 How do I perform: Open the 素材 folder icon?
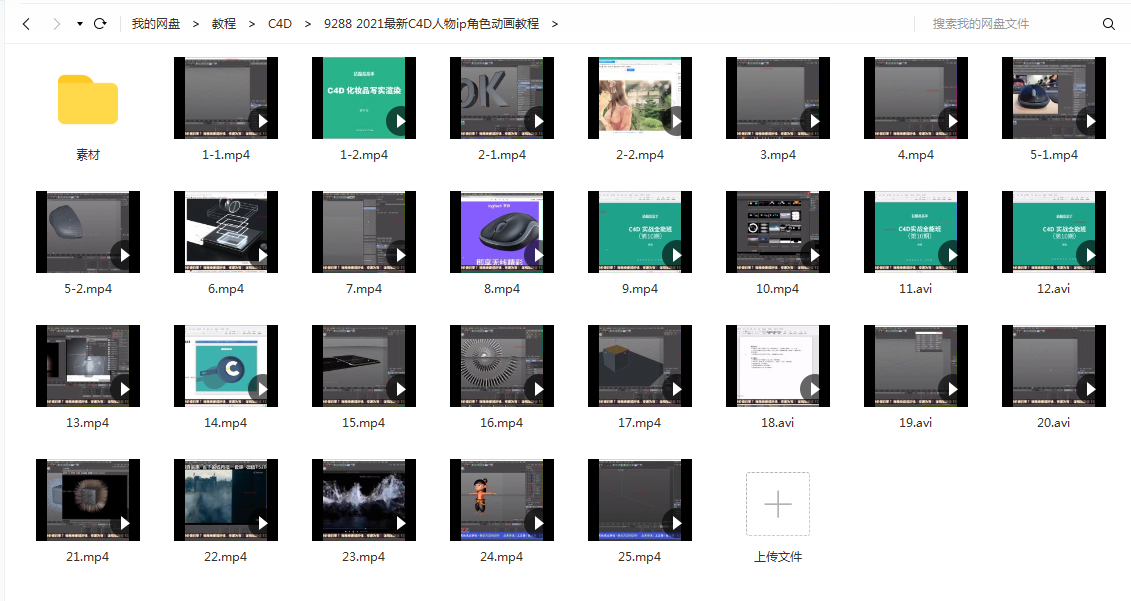click(x=88, y=99)
